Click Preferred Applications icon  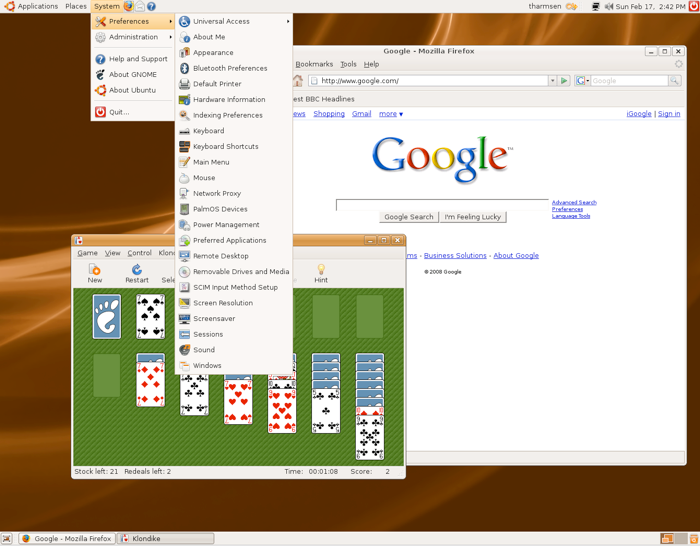[x=184, y=240]
